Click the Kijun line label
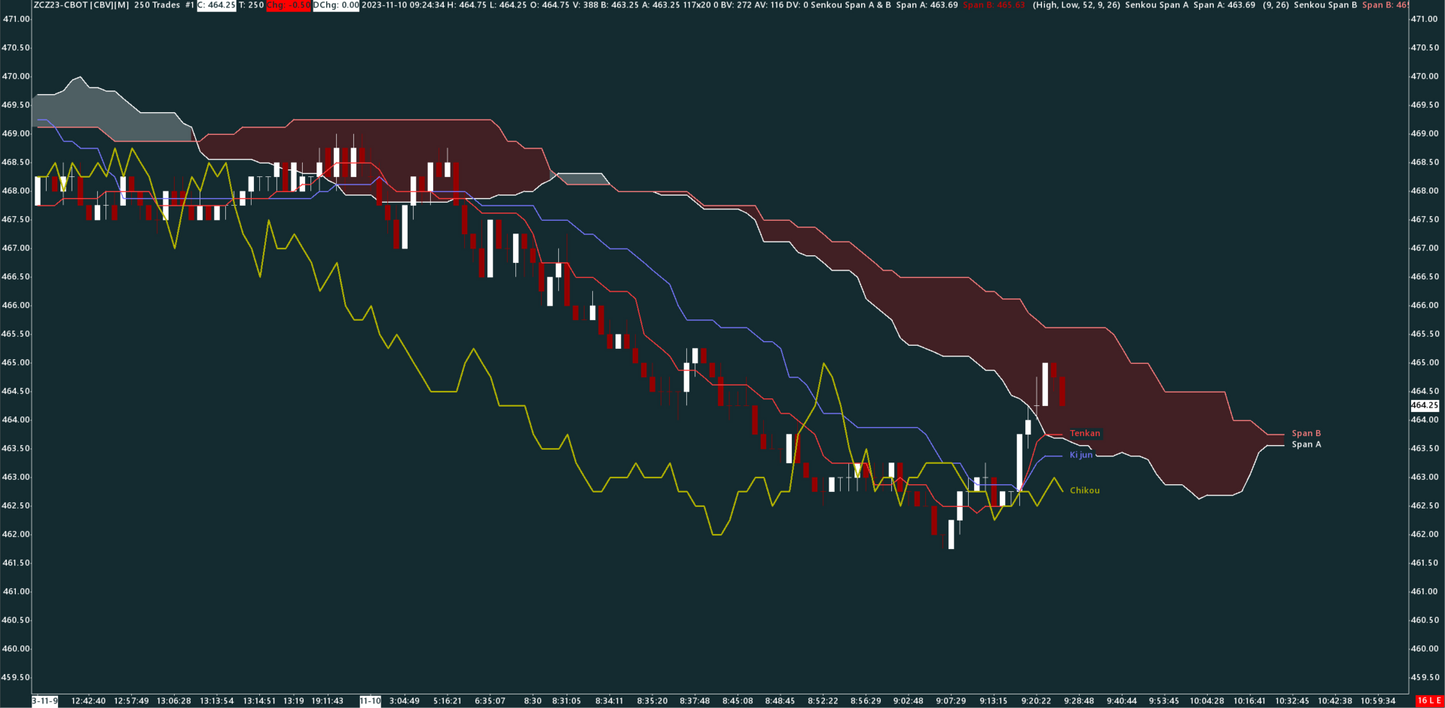Viewport: 1445px width, 708px height. [x=1081, y=455]
